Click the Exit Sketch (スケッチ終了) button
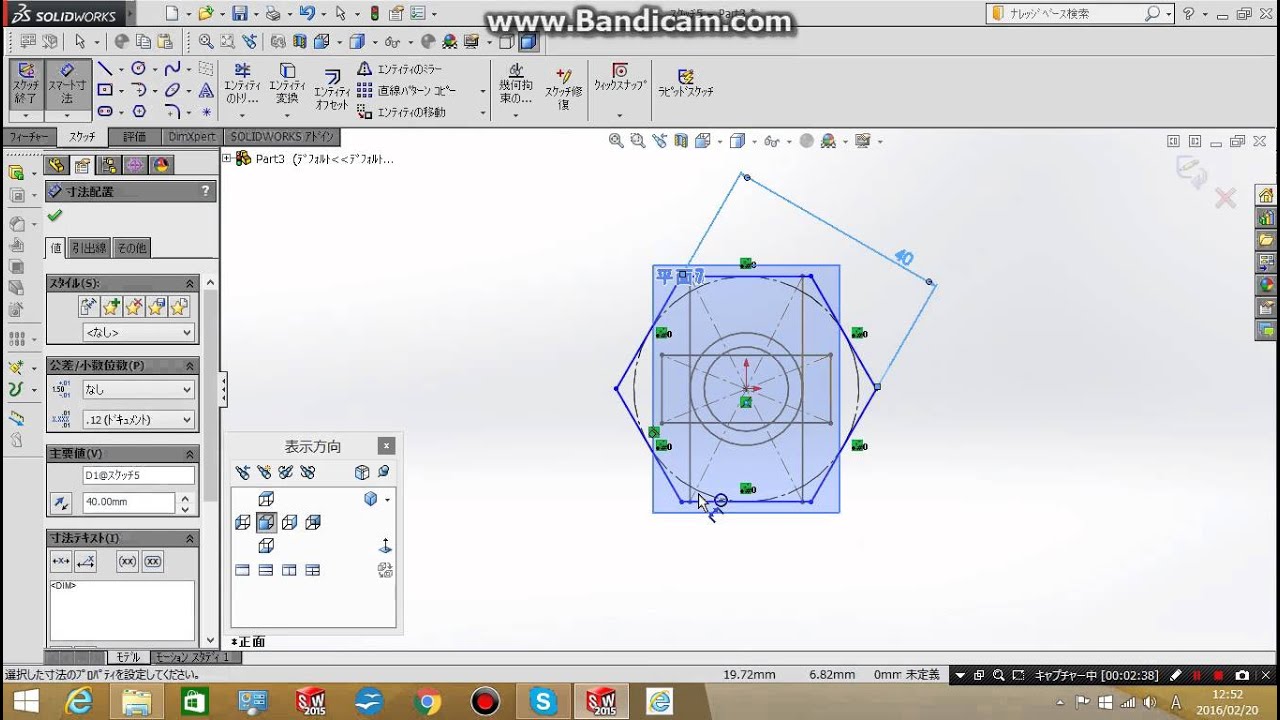This screenshot has width=1280, height=720. [26, 84]
